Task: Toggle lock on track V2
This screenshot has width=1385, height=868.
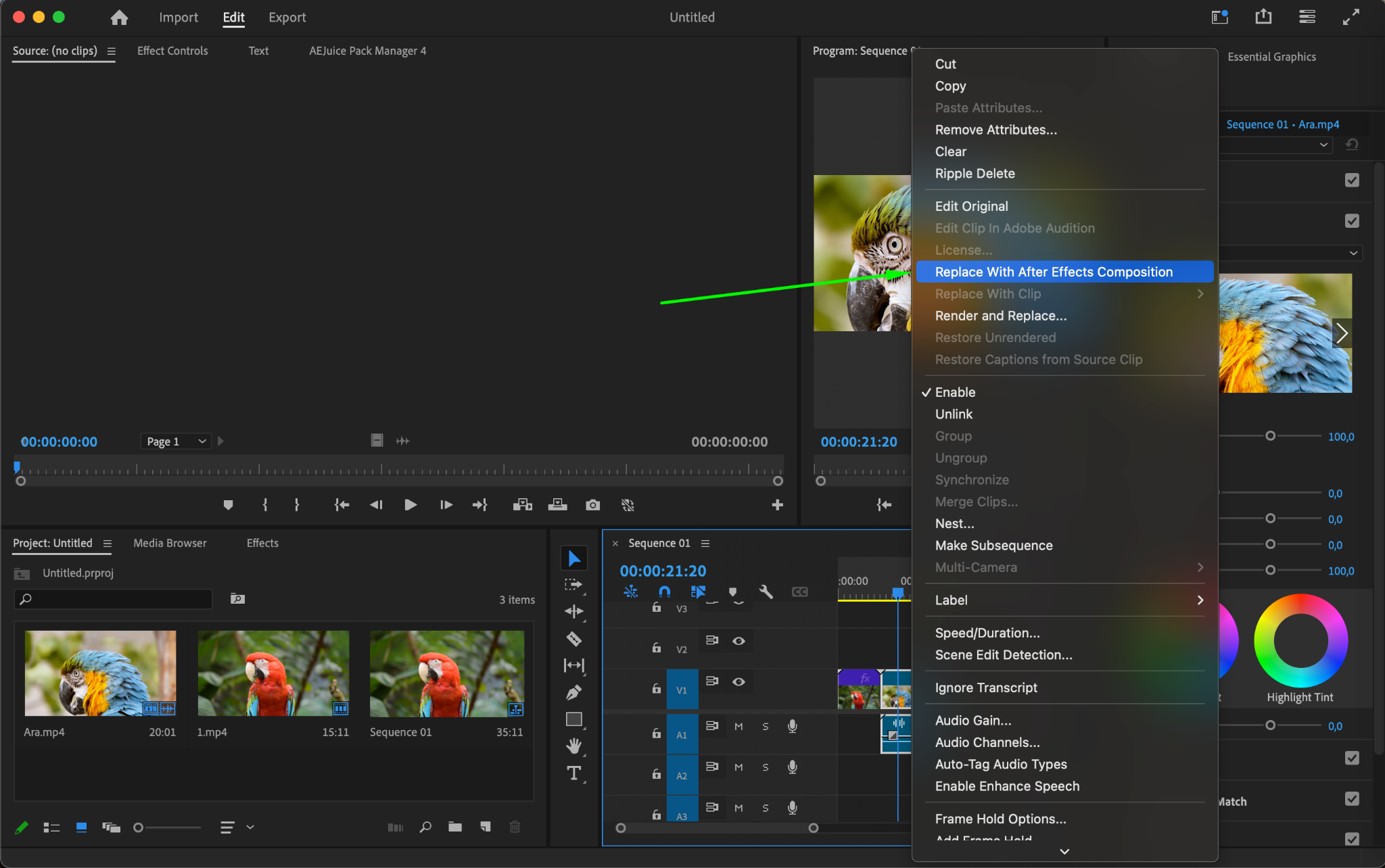Action: (x=656, y=648)
